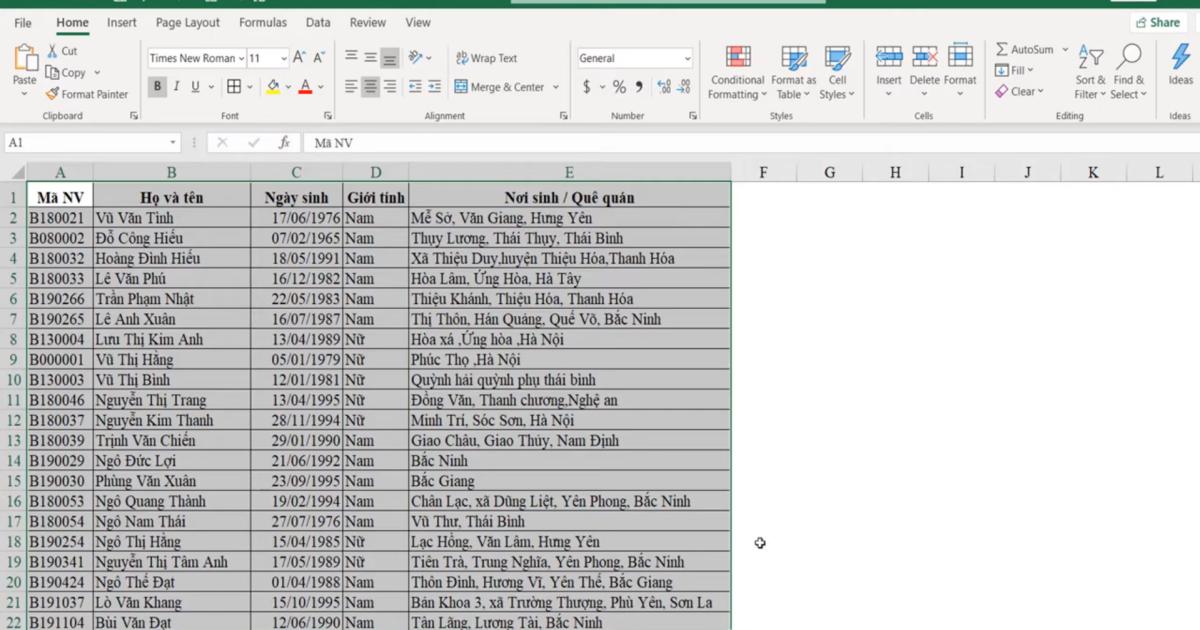Toggle Bottom Align vertical alignment

390,58
